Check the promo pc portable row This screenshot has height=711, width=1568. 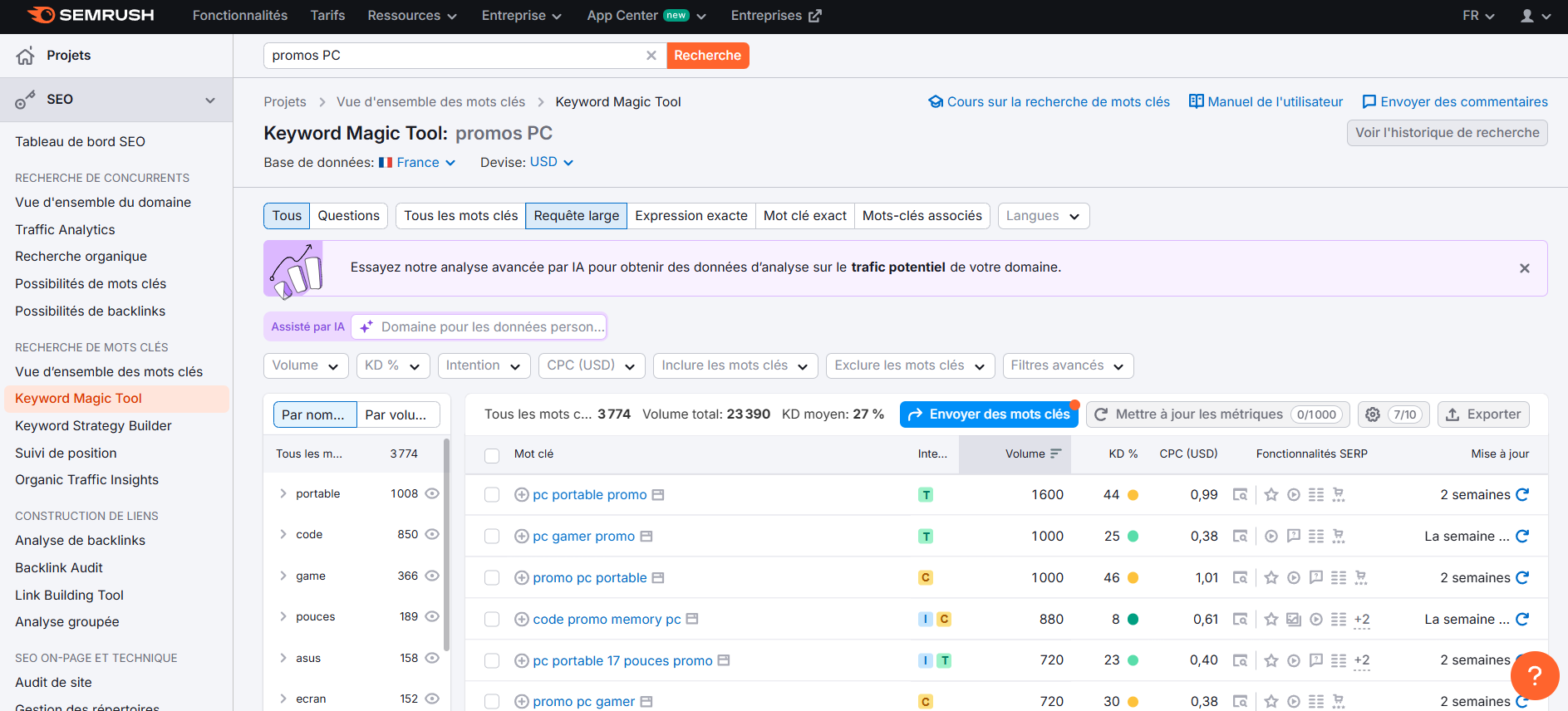(x=492, y=578)
